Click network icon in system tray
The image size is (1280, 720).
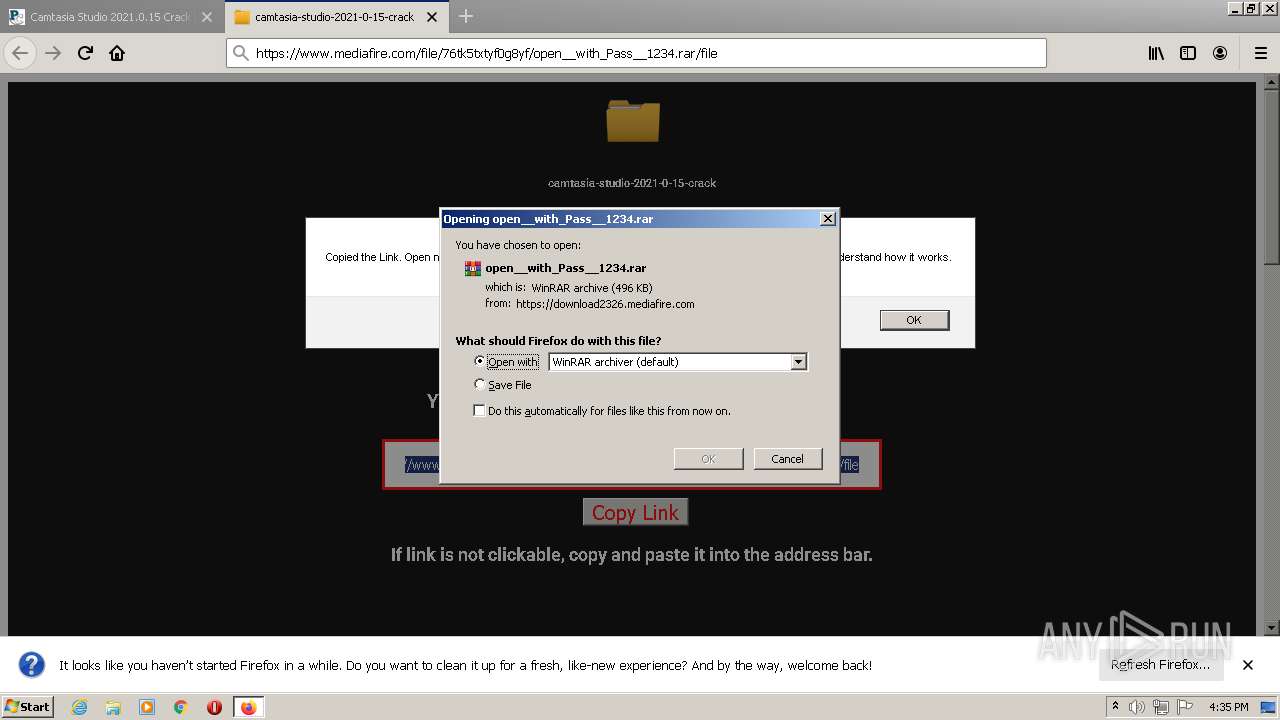(x=1161, y=707)
